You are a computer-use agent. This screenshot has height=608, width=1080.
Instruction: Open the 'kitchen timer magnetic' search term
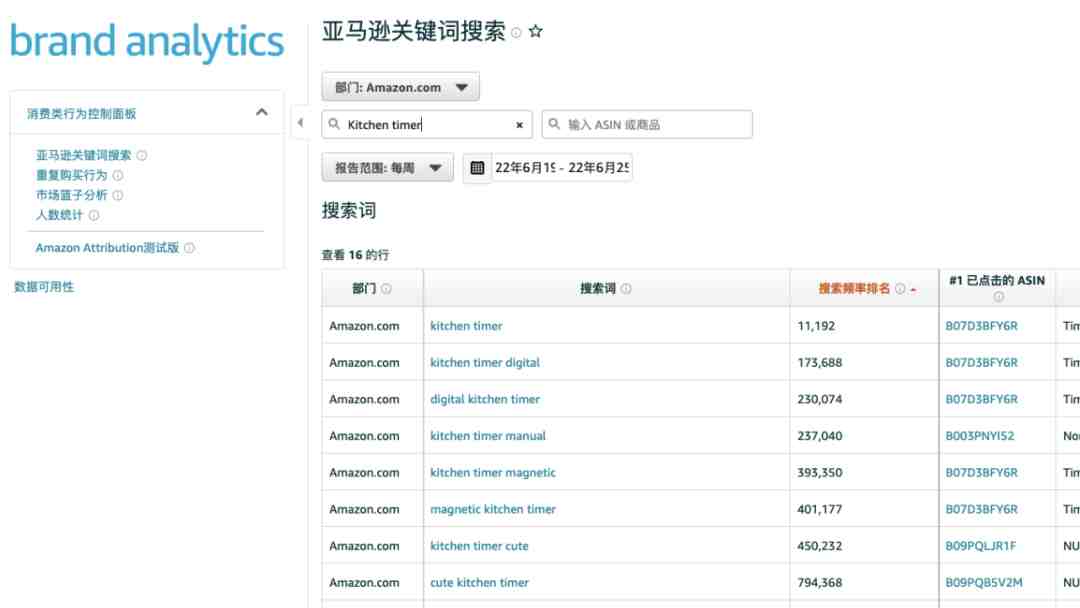(492, 472)
